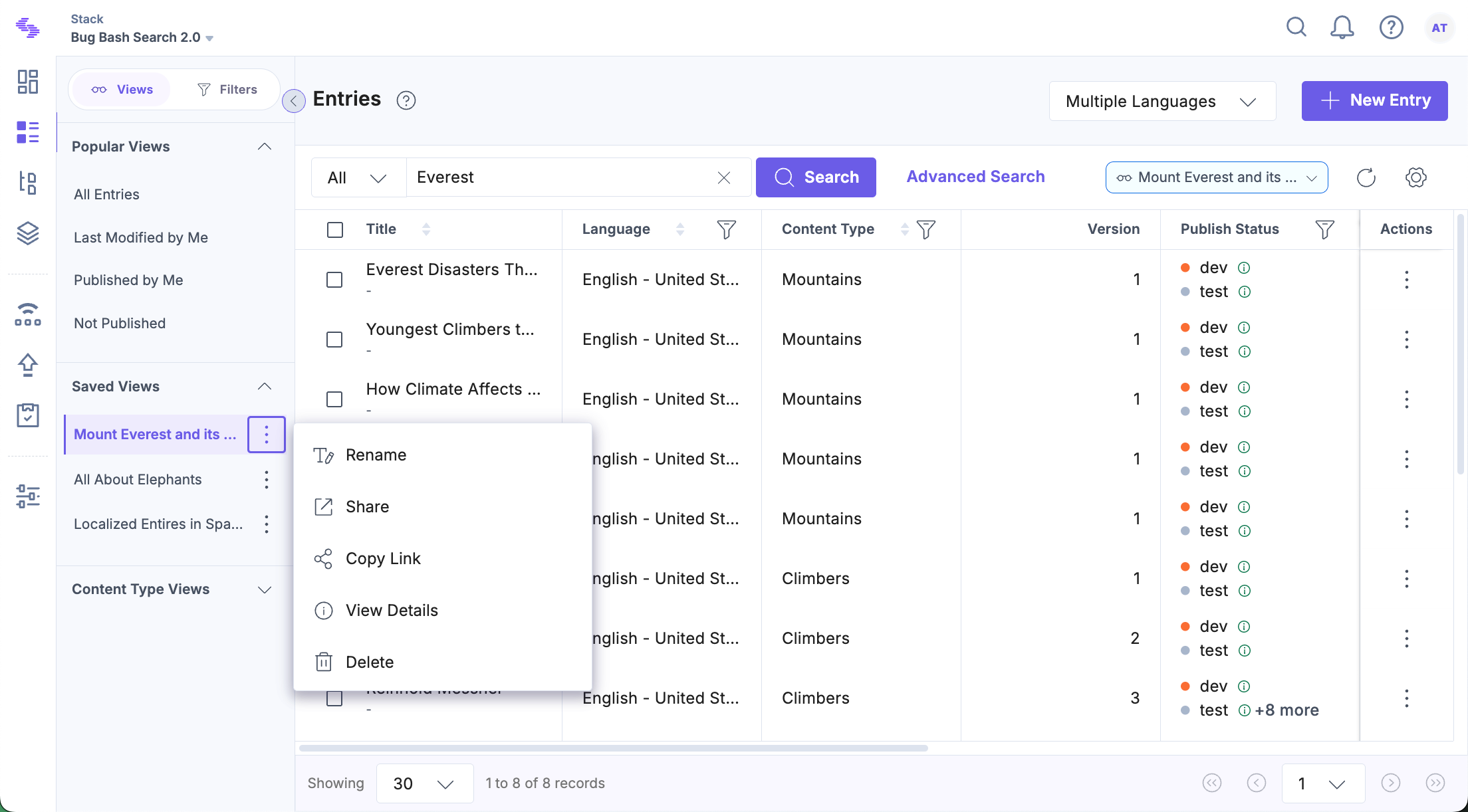The height and width of the screenshot is (812, 1468).
Task: Select the Not Published view
Action: click(x=120, y=324)
